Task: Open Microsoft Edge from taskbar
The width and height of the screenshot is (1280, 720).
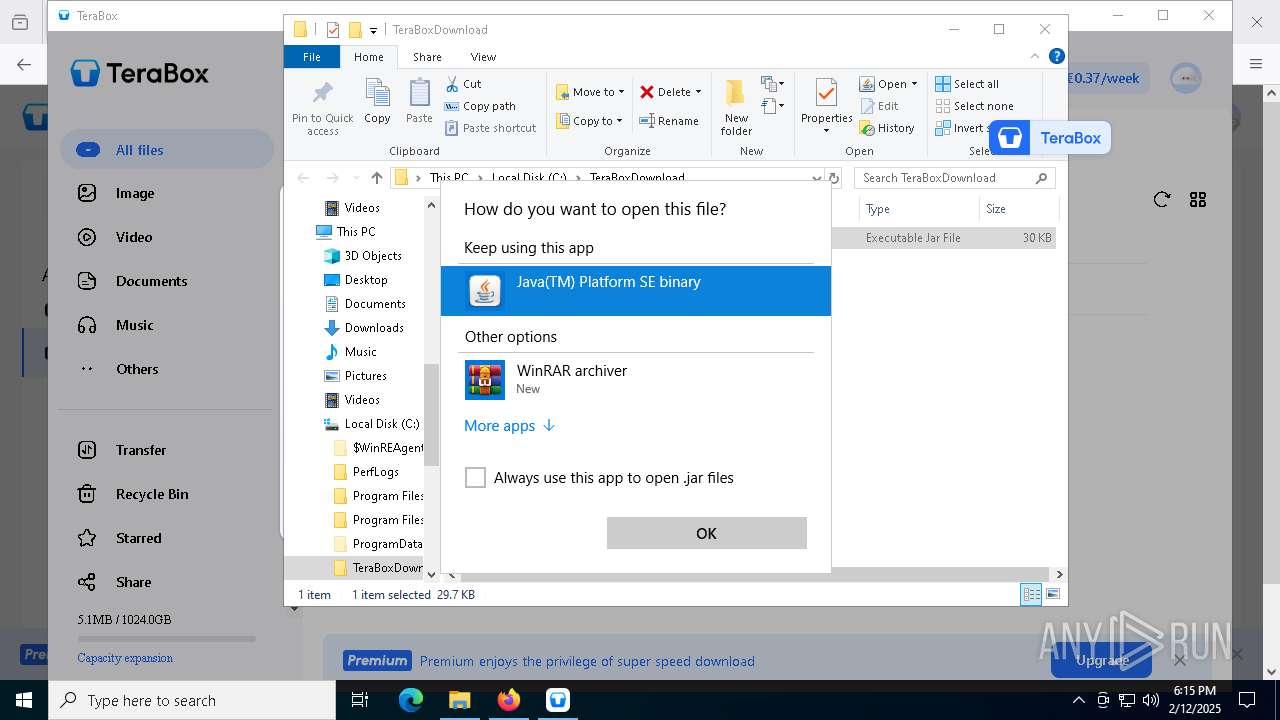Action: pos(411,700)
